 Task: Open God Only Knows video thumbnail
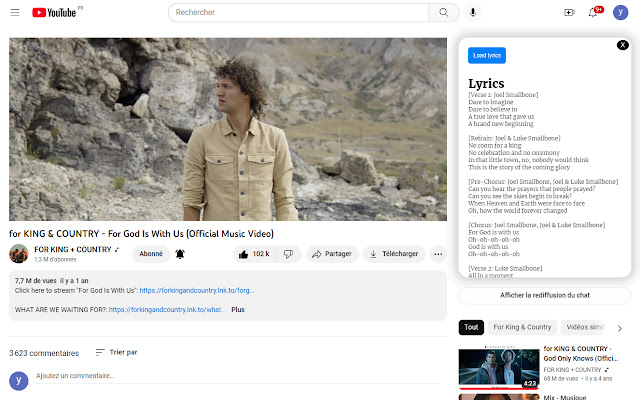[499, 368]
